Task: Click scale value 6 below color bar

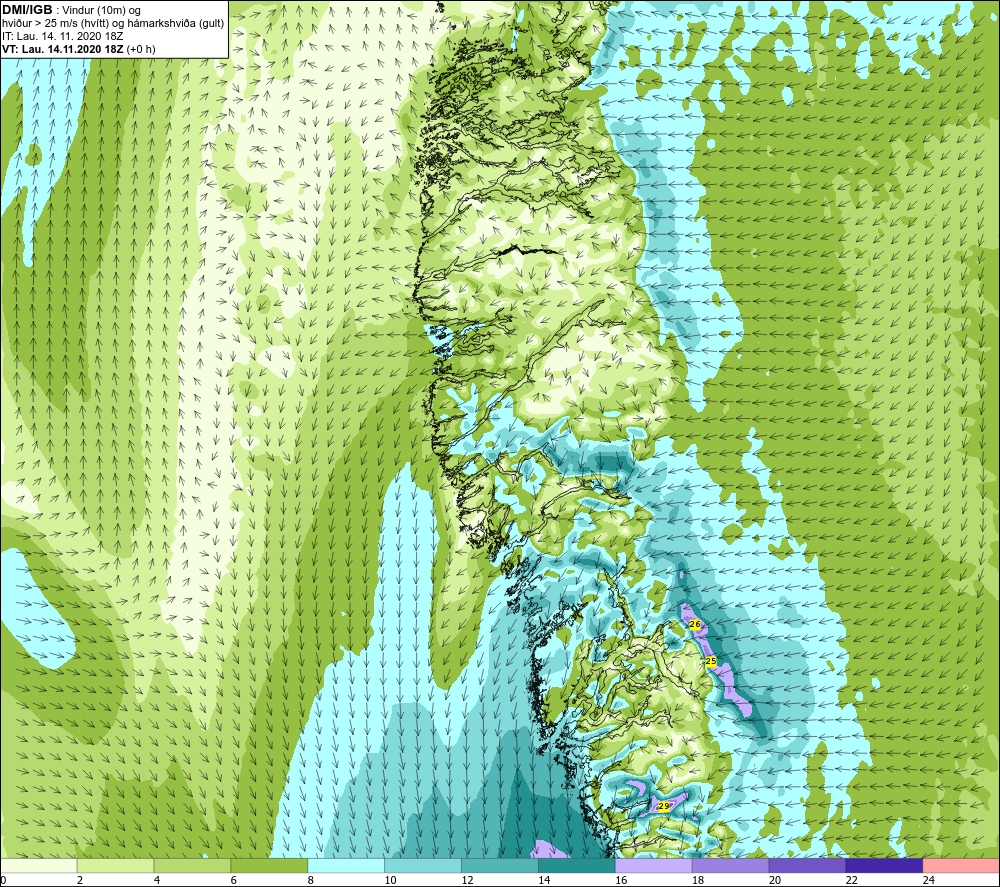Action: tap(233, 880)
